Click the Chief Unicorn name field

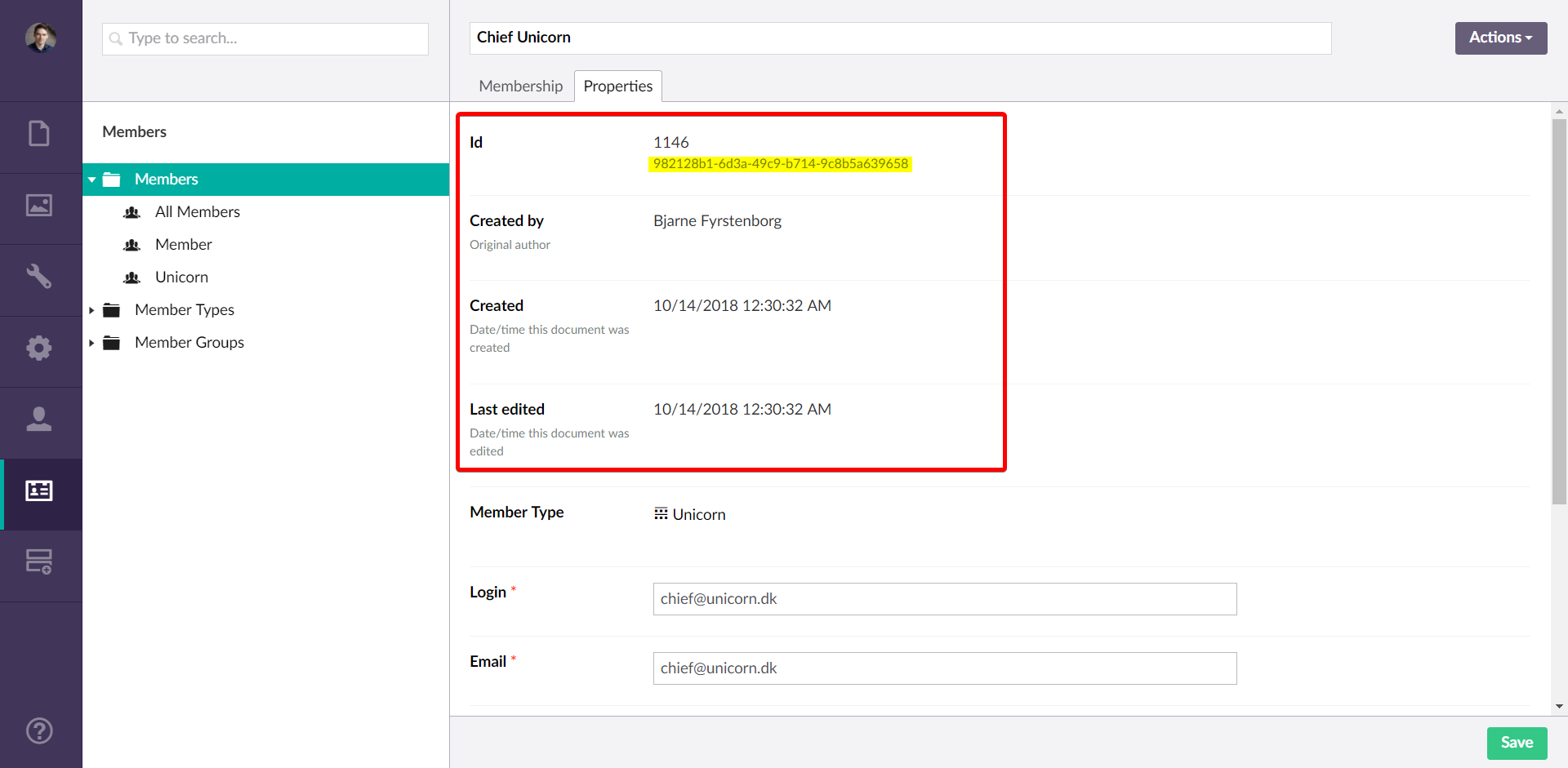(900, 38)
